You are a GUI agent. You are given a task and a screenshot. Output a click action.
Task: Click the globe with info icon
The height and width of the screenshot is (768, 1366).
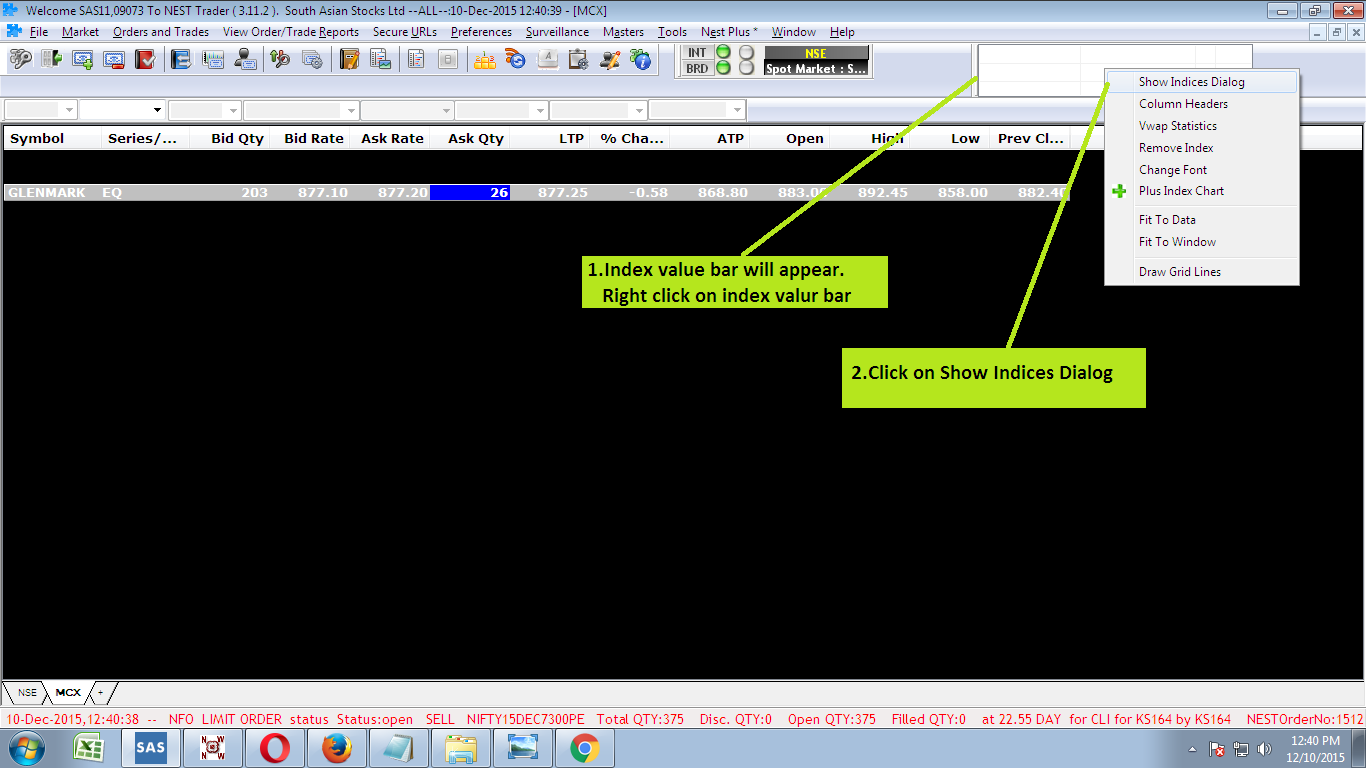click(640, 60)
